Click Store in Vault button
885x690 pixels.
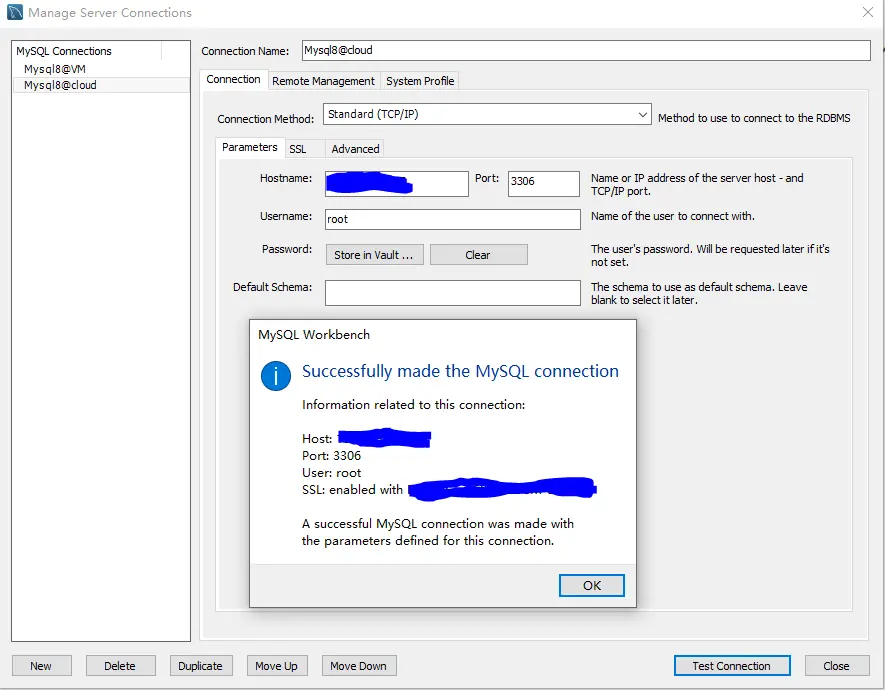pos(374,255)
